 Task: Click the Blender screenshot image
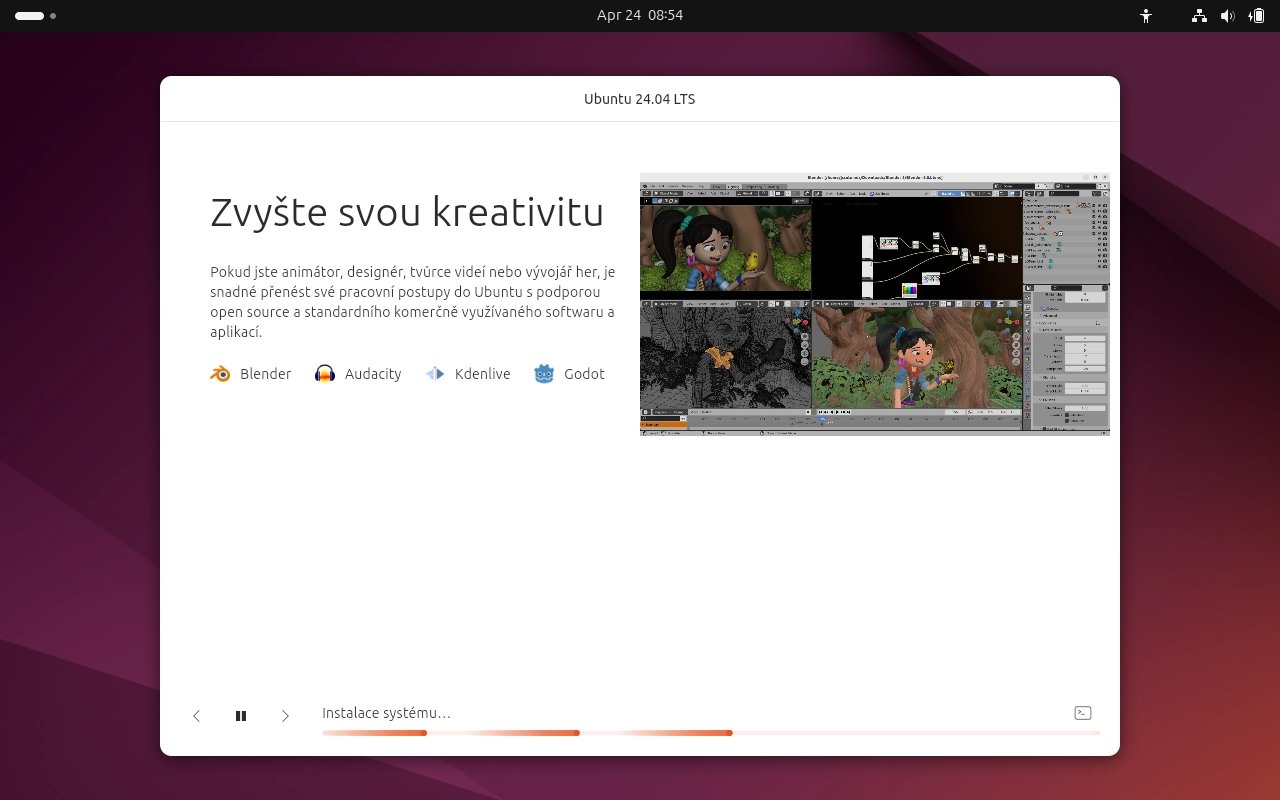[x=875, y=304]
